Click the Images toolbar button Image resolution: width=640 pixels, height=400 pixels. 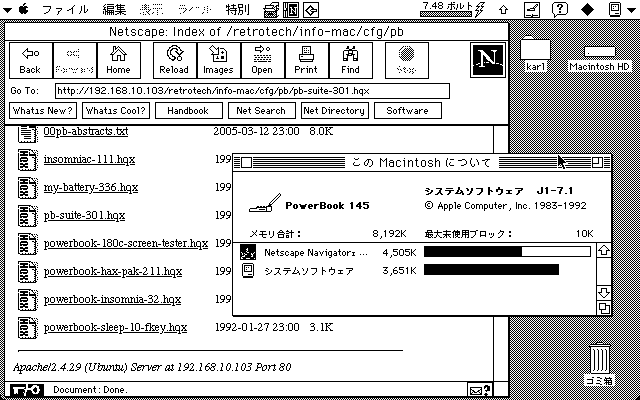click(x=219, y=60)
